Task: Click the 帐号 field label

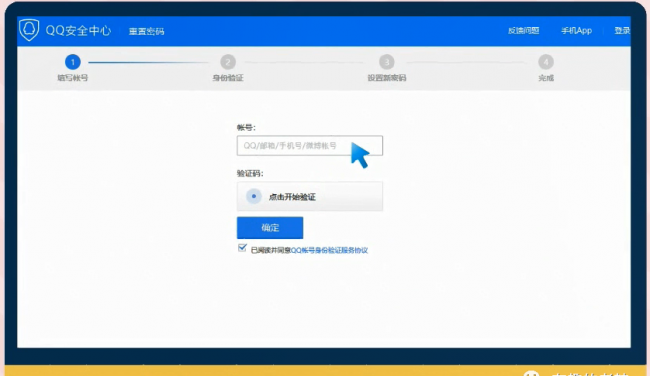Action: 246,128
